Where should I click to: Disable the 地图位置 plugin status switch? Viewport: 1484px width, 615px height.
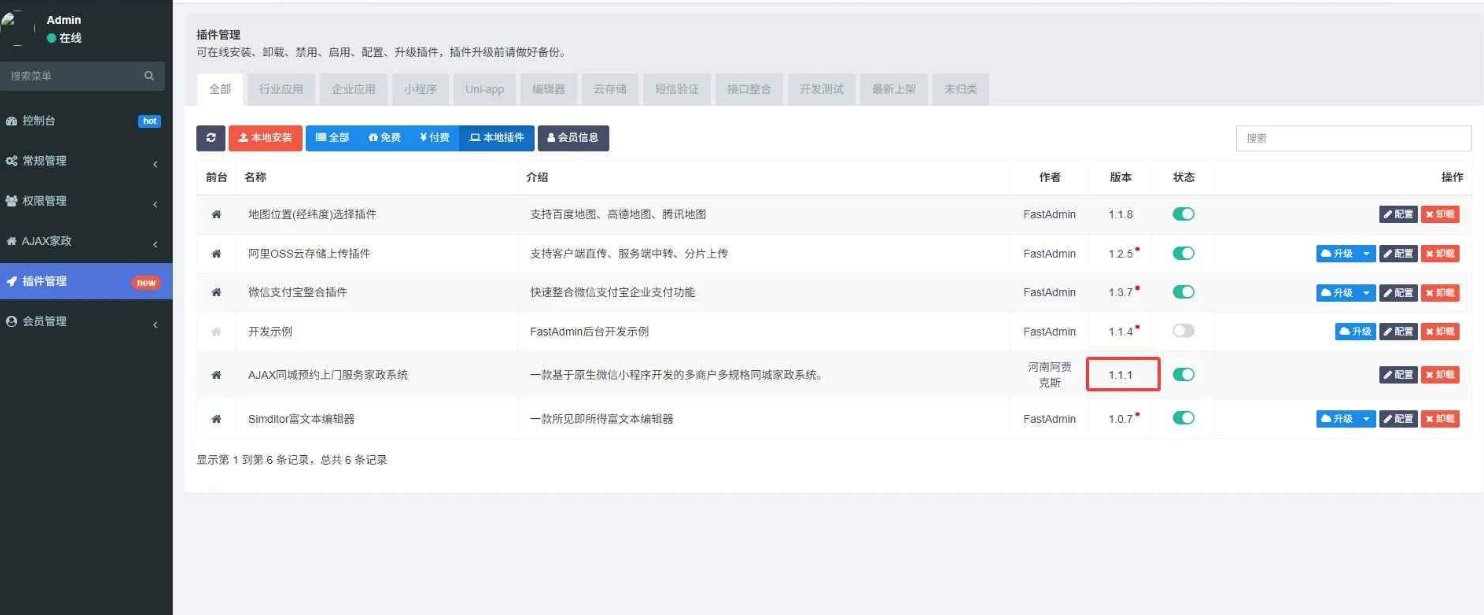click(x=1183, y=214)
